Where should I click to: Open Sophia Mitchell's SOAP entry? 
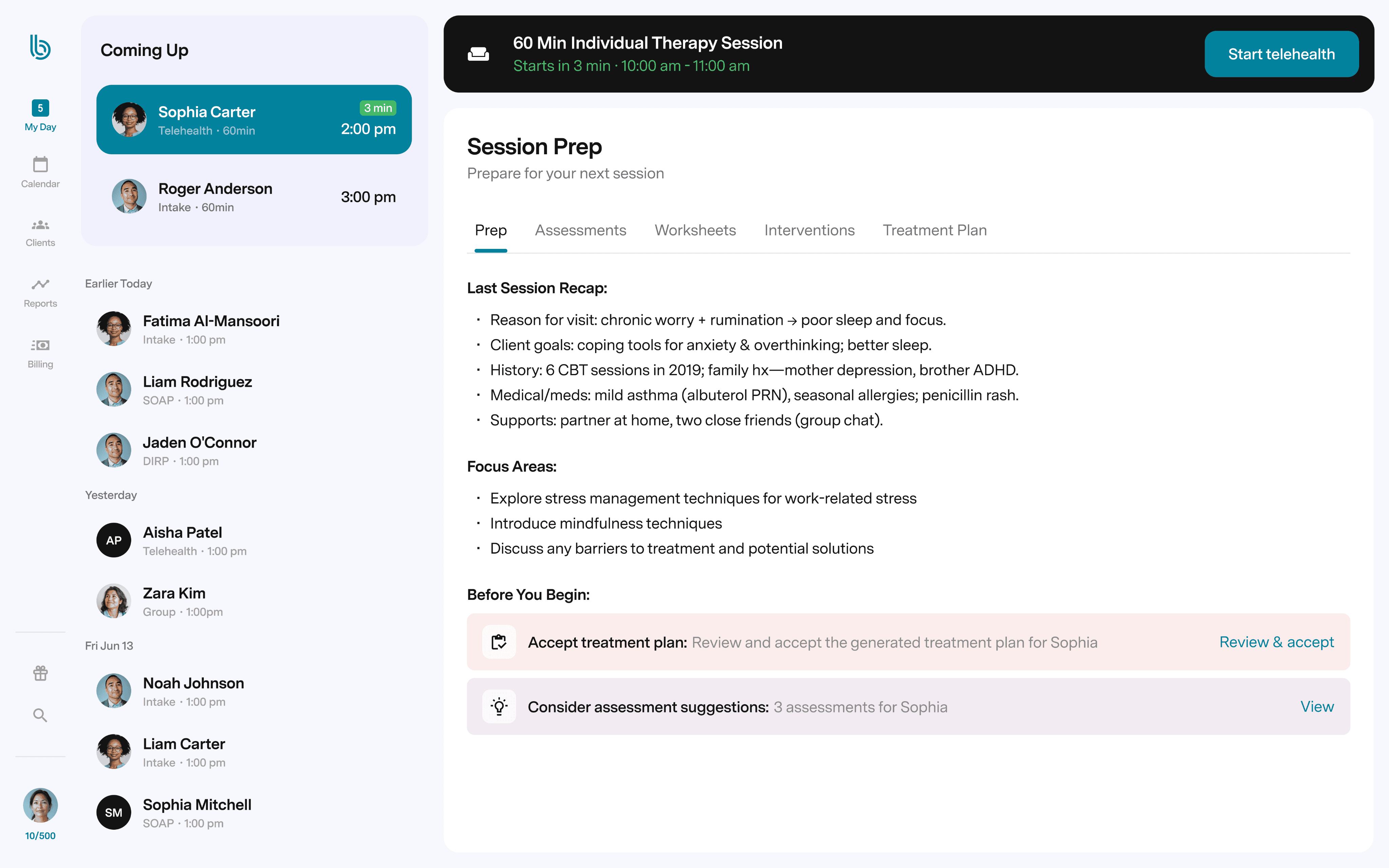click(254, 813)
